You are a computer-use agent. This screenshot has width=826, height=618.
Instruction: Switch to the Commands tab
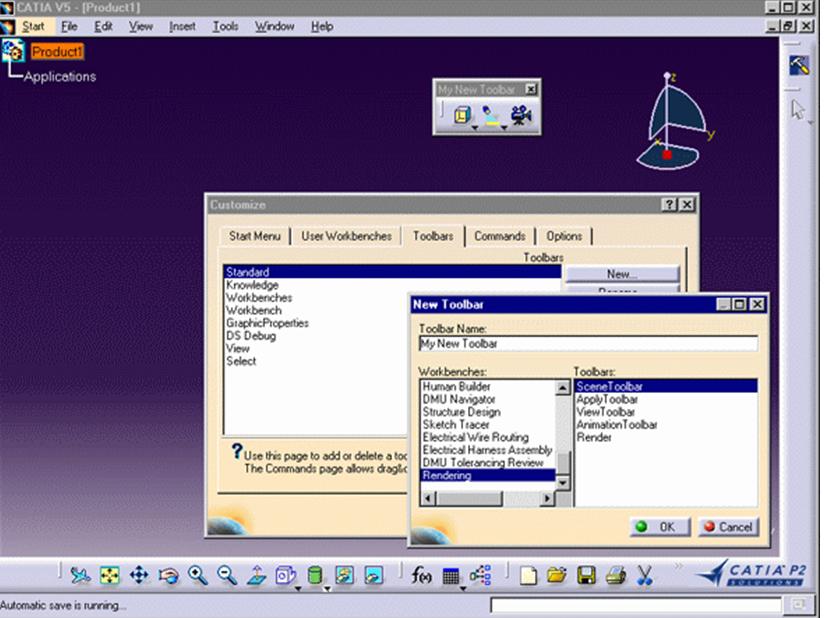click(x=500, y=236)
